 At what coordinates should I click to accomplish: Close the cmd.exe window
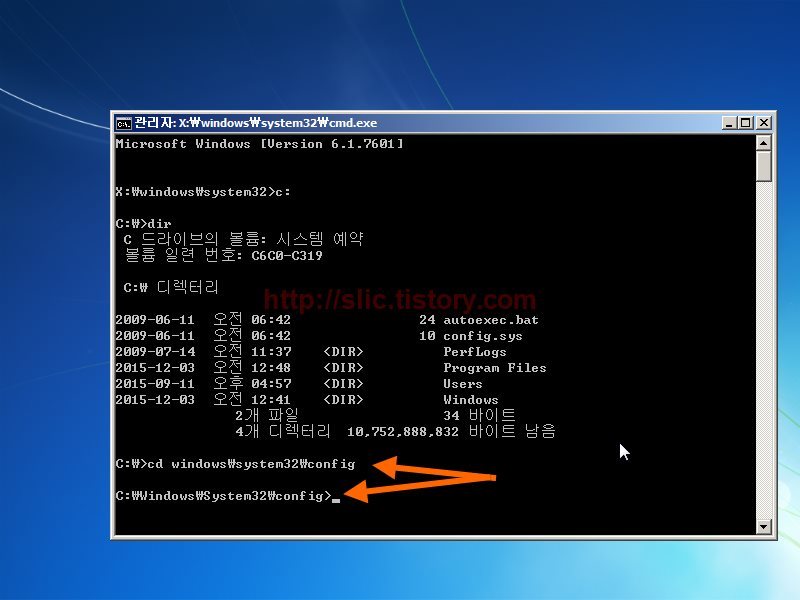point(764,122)
